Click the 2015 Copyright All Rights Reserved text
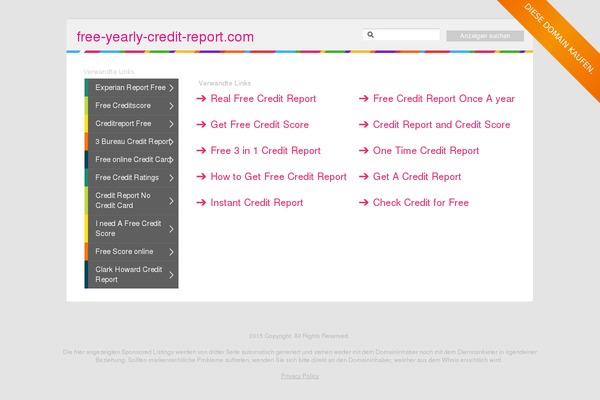The height and width of the screenshot is (400, 600). click(x=298, y=336)
